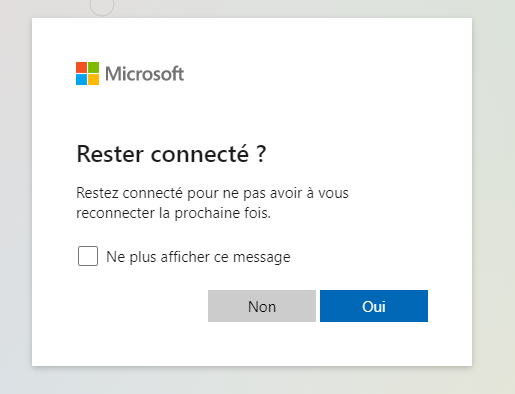Image resolution: width=515 pixels, height=394 pixels.
Task: Click the green square in Microsoft logo
Action: pos(93,67)
